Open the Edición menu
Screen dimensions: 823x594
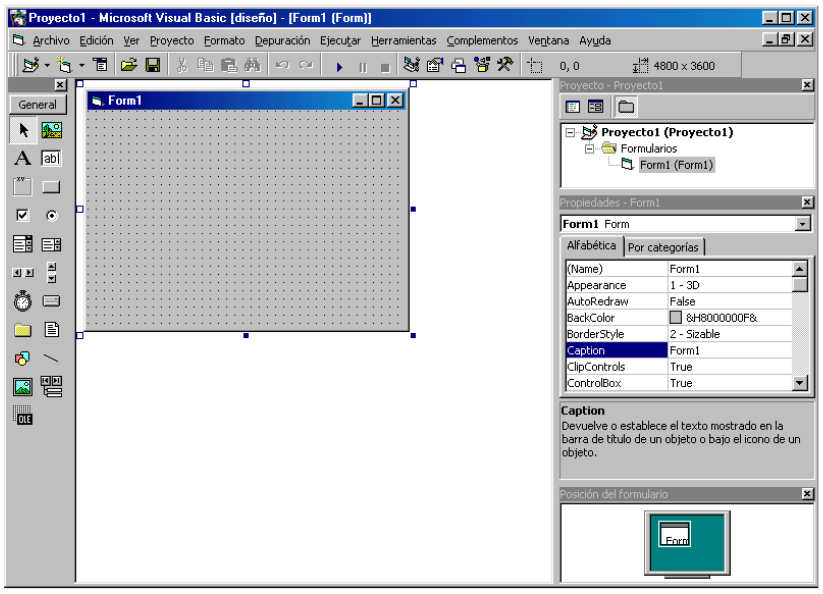tap(96, 40)
